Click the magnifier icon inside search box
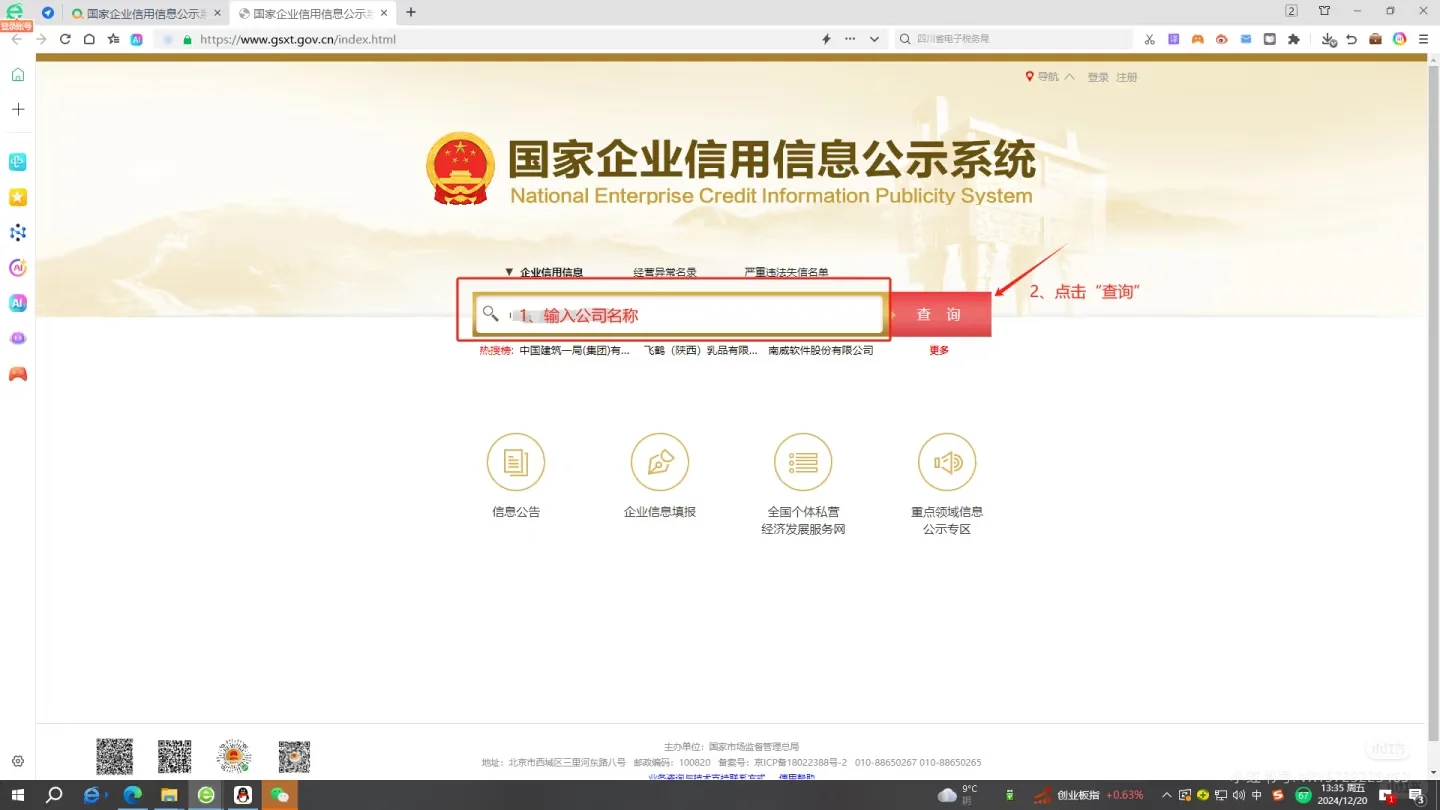Viewport: 1440px width, 810px height. coord(490,313)
